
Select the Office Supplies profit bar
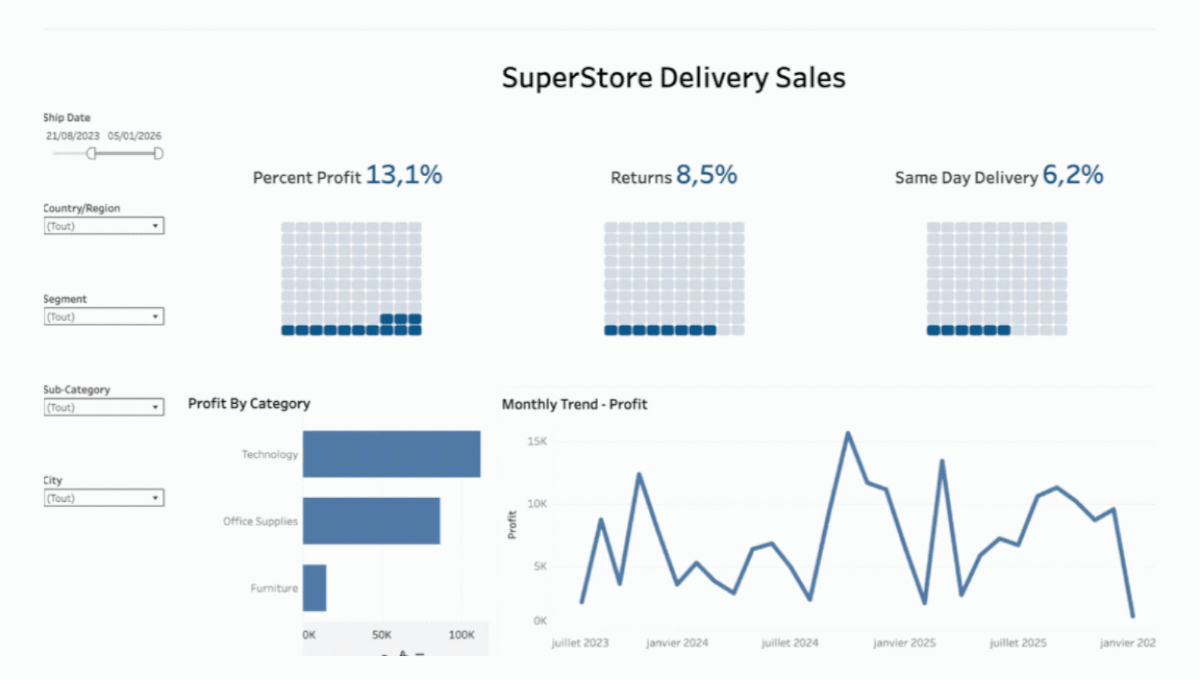[x=371, y=521]
